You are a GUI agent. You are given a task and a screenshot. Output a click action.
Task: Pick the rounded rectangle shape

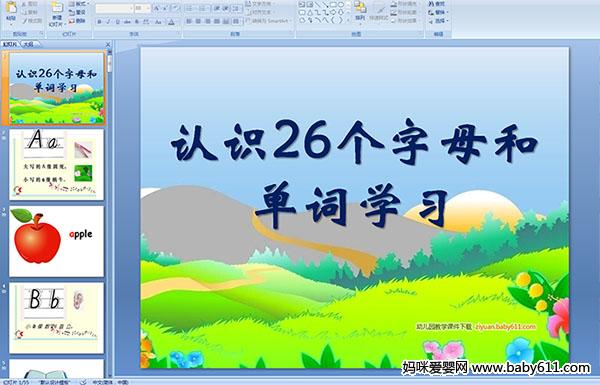click(x=302, y=12)
